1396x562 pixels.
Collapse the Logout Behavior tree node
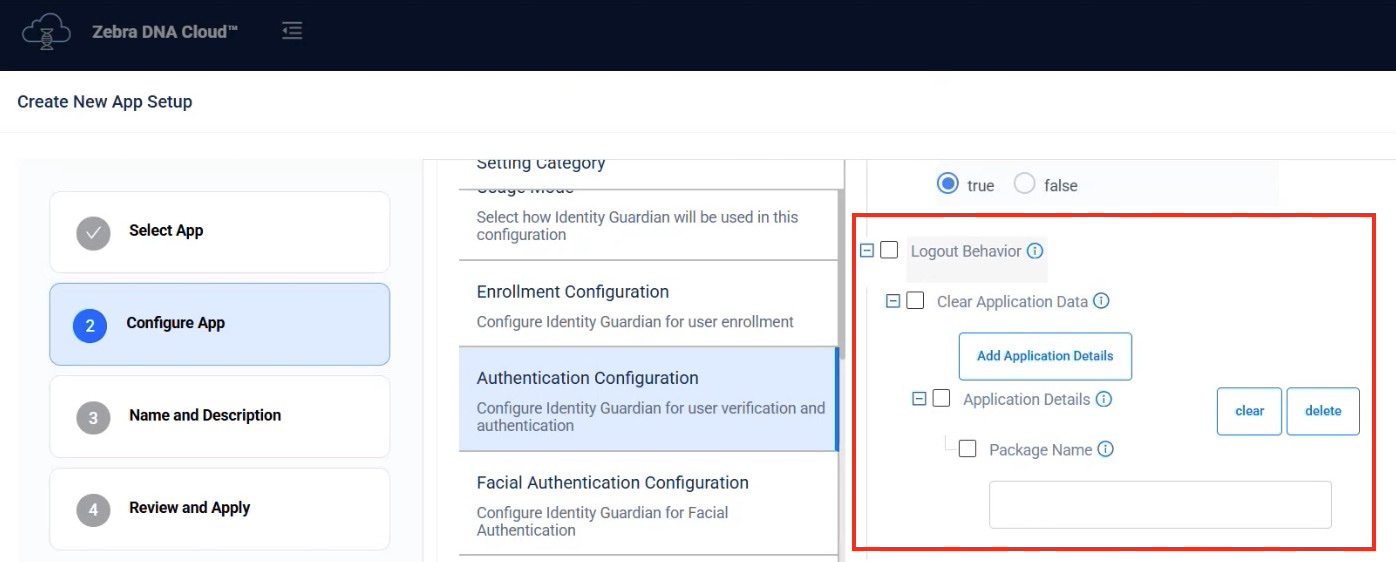click(x=867, y=251)
